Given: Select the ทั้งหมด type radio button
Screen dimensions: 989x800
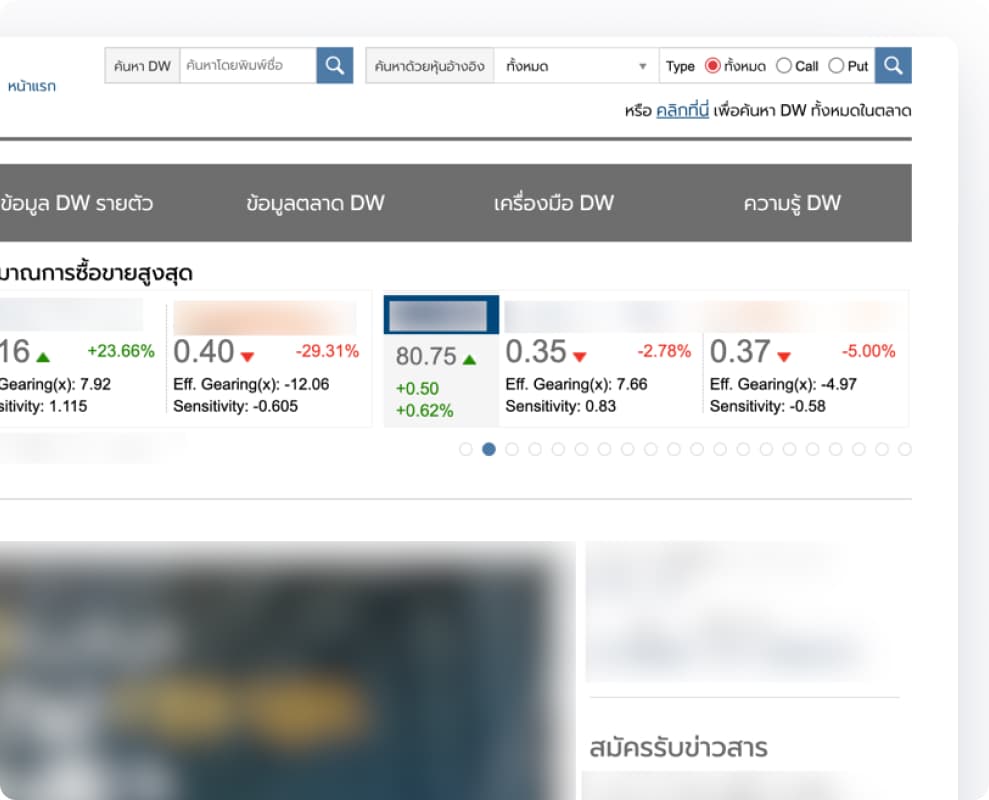Looking at the screenshot, I should 713,66.
